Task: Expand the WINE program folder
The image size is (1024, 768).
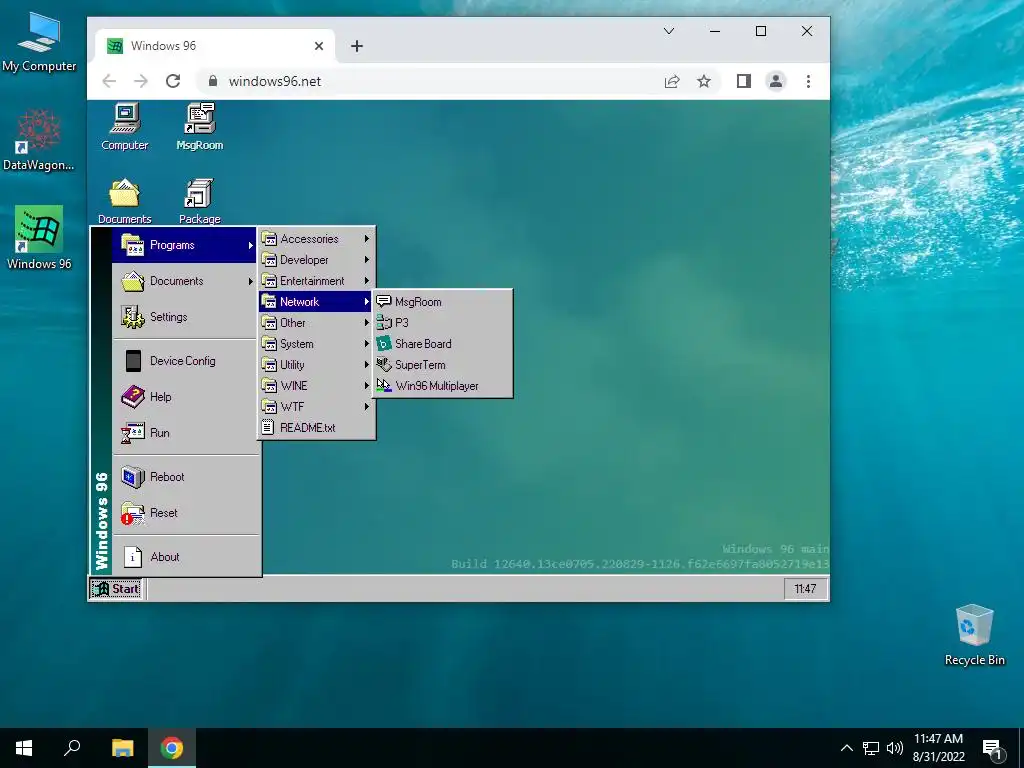Action: coord(316,385)
